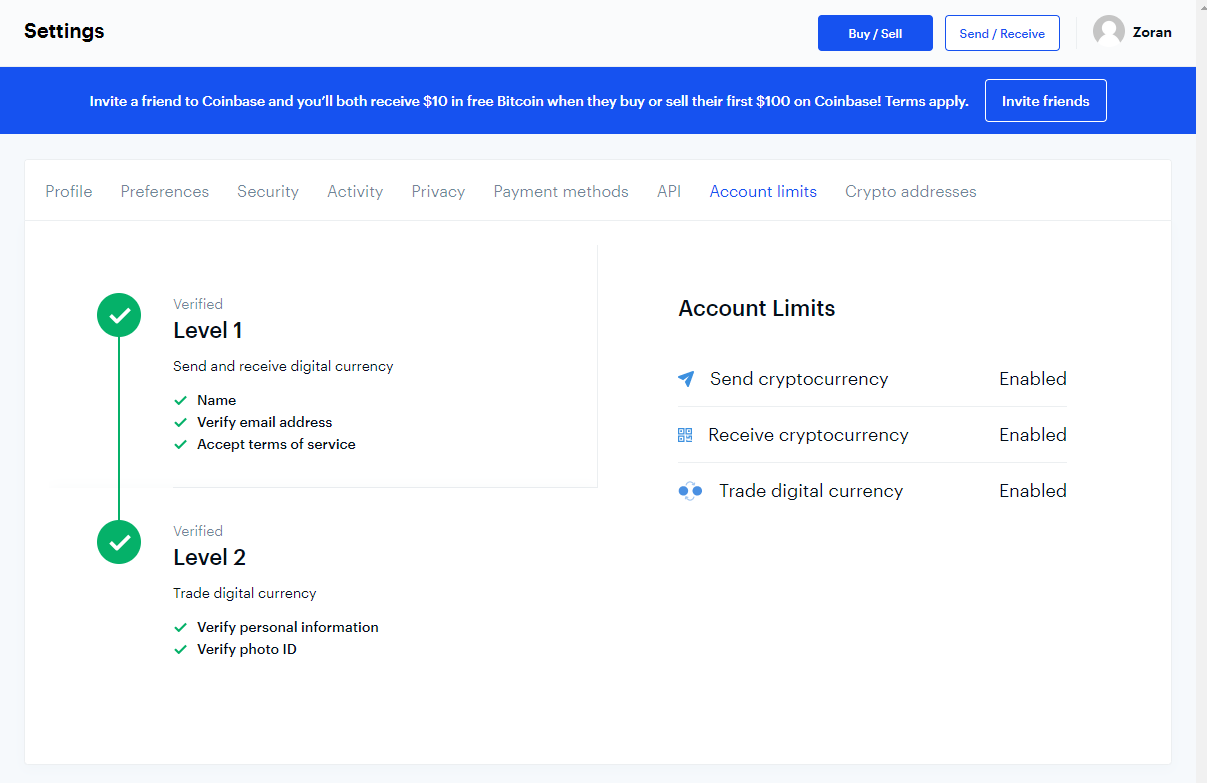The width and height of the screenshot is (1207, 783).
Task: Click the Send / Receive button
Action: 1002,33
